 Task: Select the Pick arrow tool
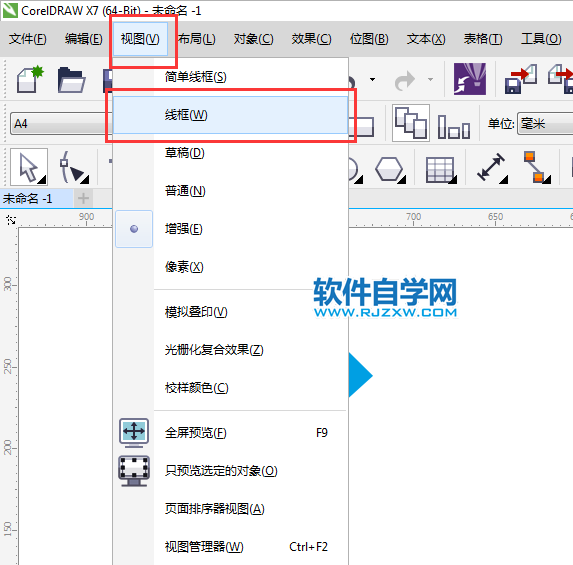point(29,167)
